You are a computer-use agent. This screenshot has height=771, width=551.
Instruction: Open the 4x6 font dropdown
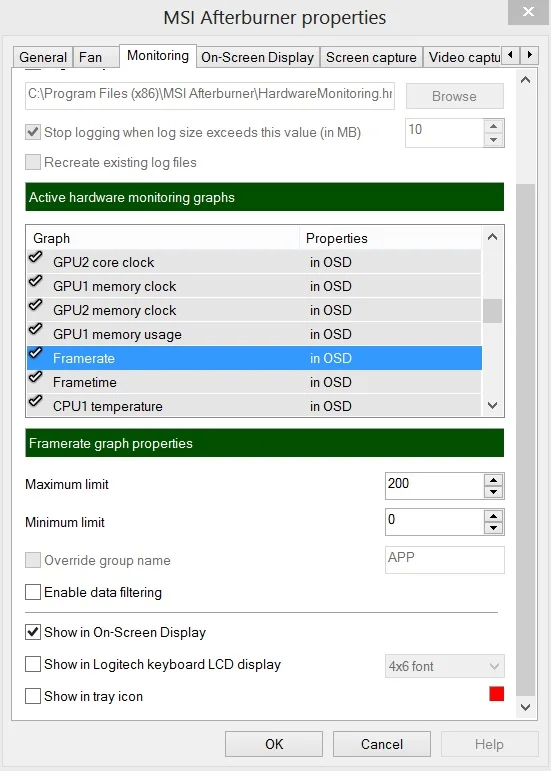[445, 666]
